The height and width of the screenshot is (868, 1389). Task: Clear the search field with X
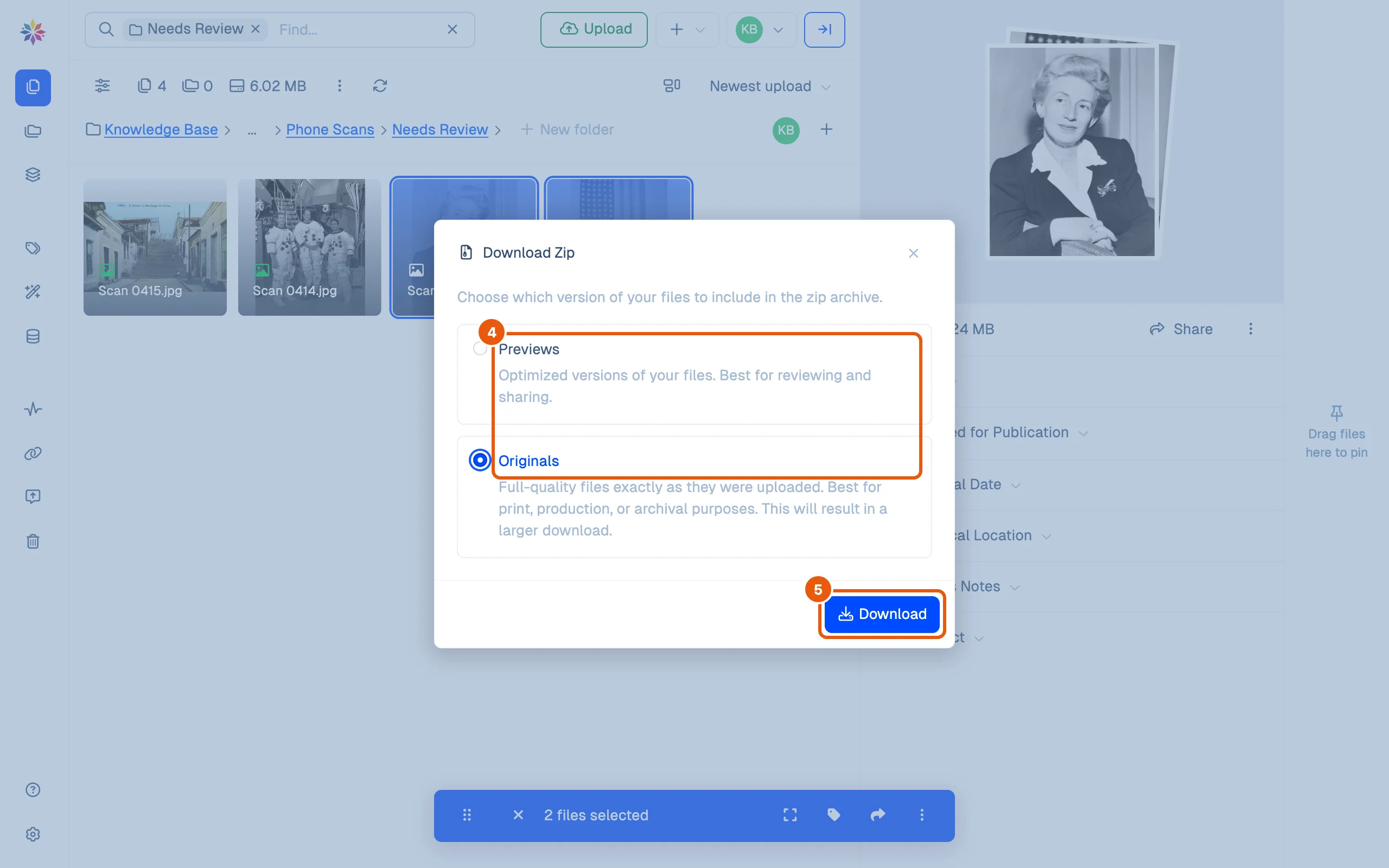453,29
